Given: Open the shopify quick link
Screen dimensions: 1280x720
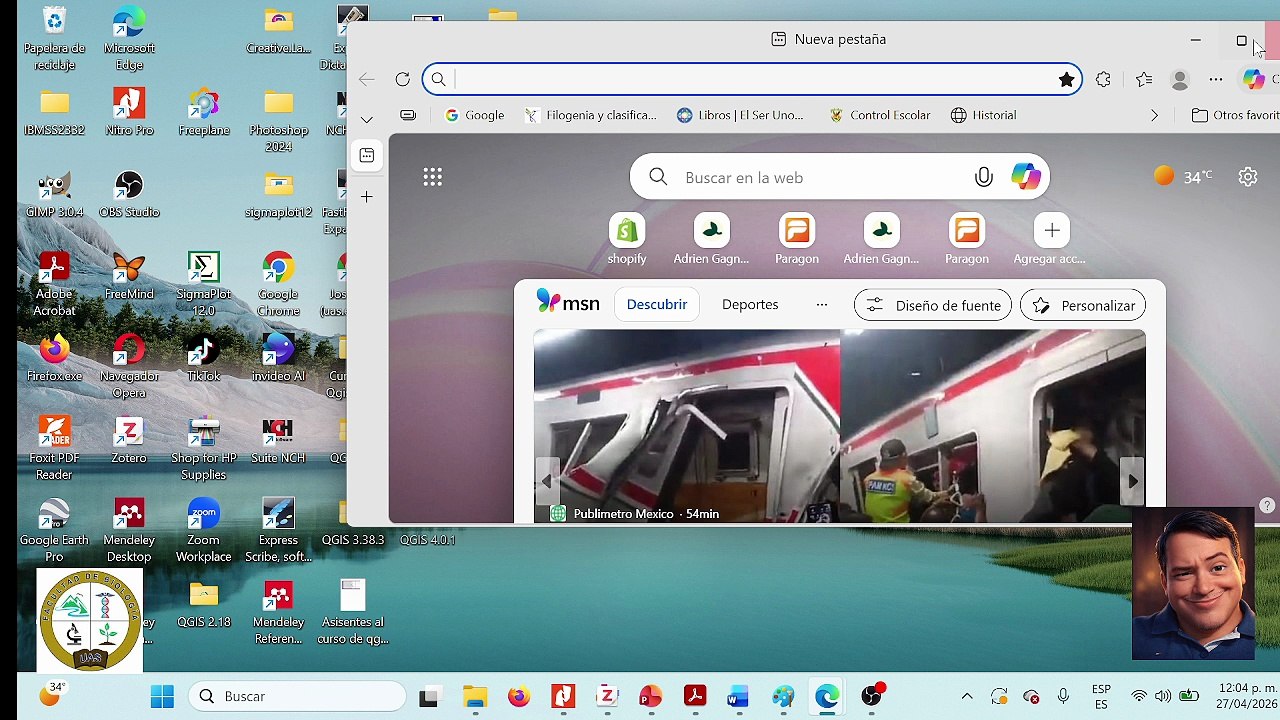Looking at the screenshot, I should click(x=627, y=240).
